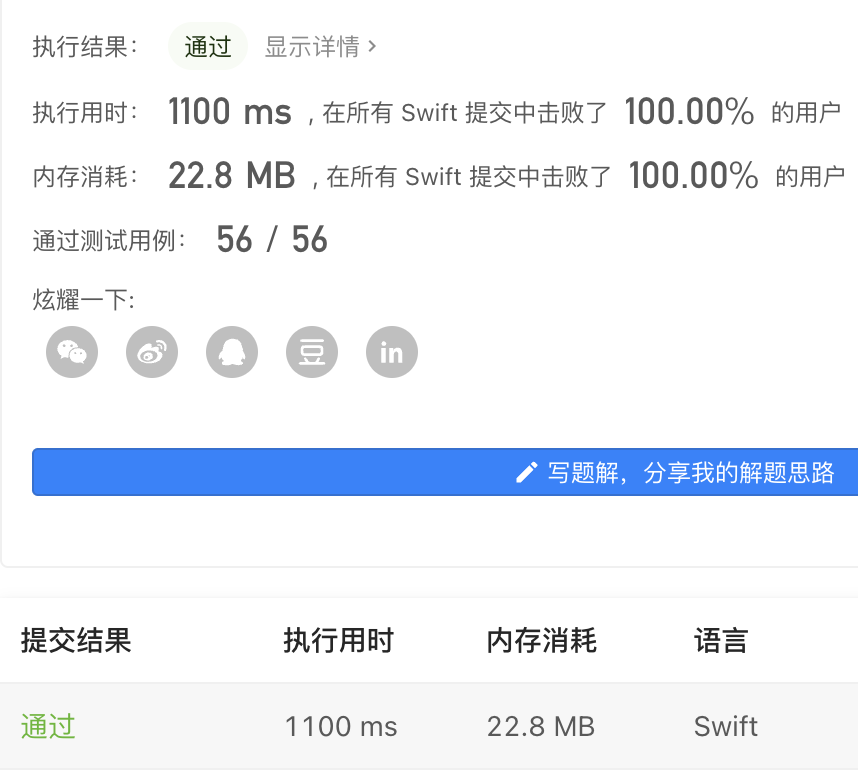Share result via WeChat icon
Viewport: 858px width, 776px height.
(x=72, y=352)
